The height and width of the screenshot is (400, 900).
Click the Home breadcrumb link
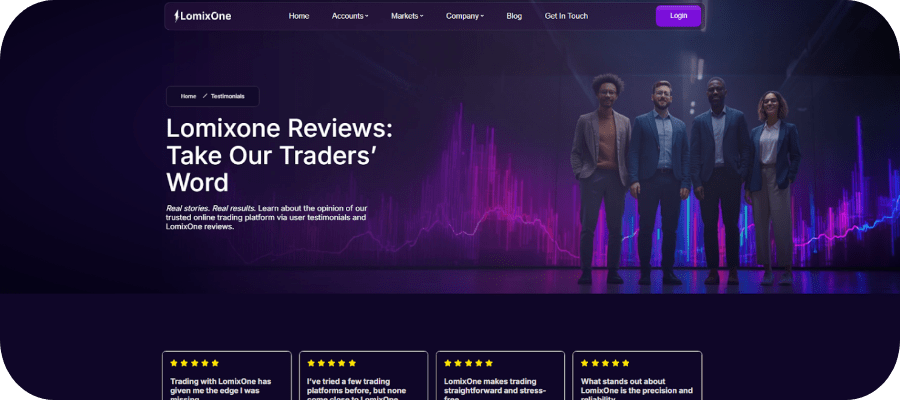pyautogui.click(x=188, y=96)
